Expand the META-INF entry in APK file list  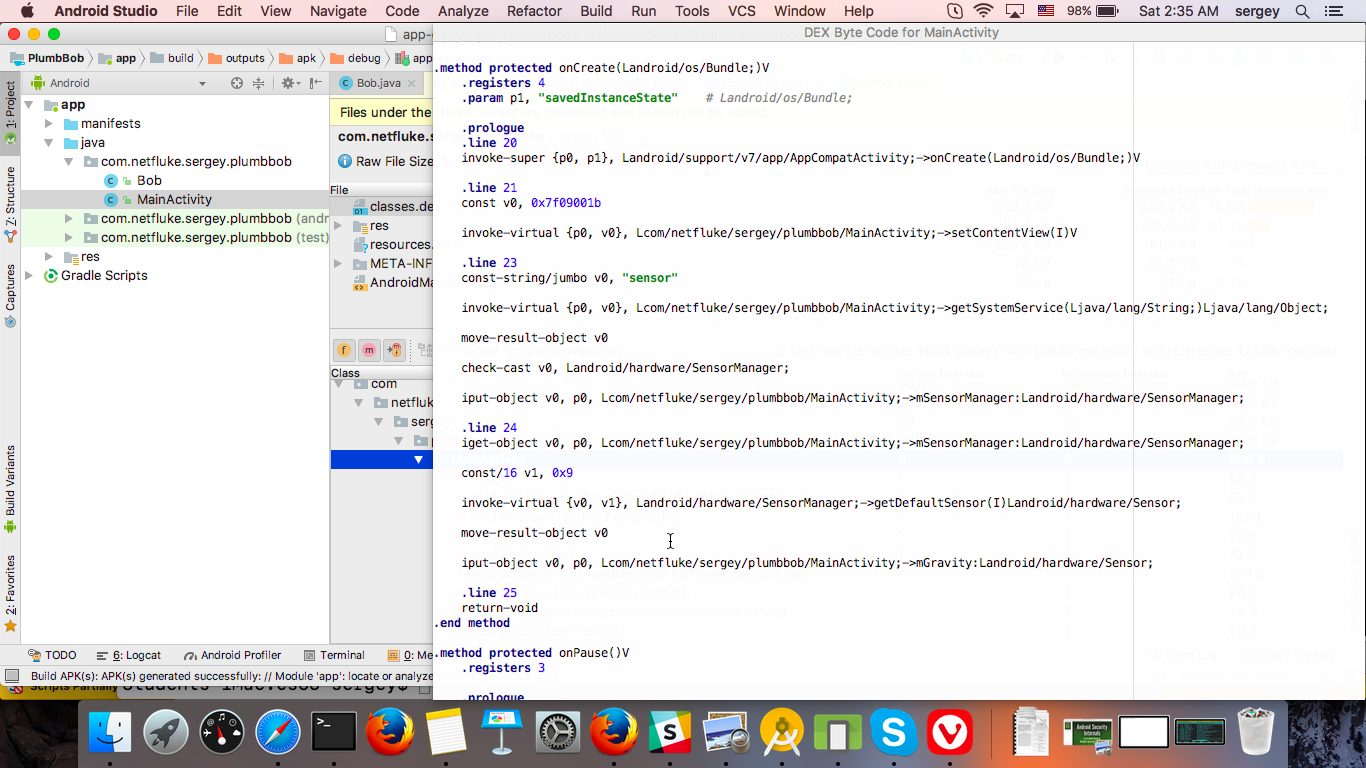(338, 264)
